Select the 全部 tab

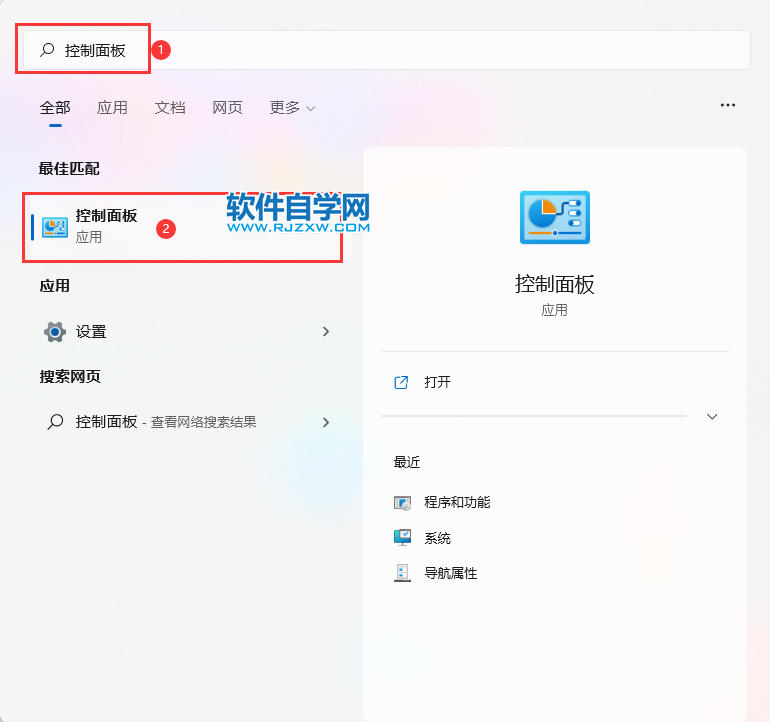[x=55, y=108]
